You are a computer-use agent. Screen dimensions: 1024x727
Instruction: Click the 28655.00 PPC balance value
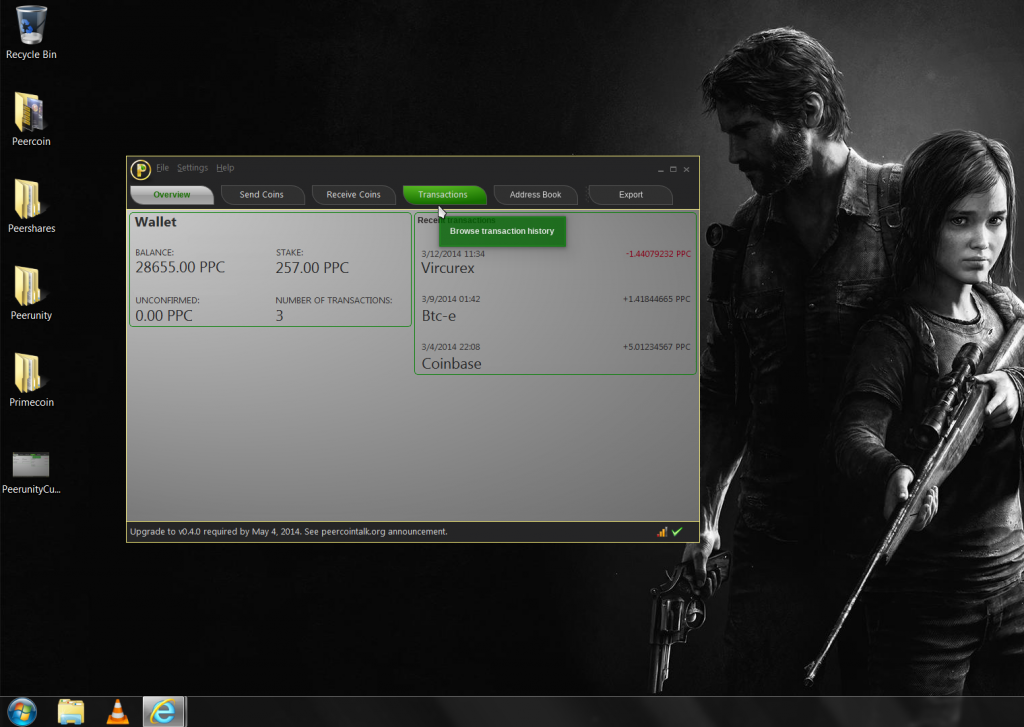pyautogui.click(x=180, y=267)
